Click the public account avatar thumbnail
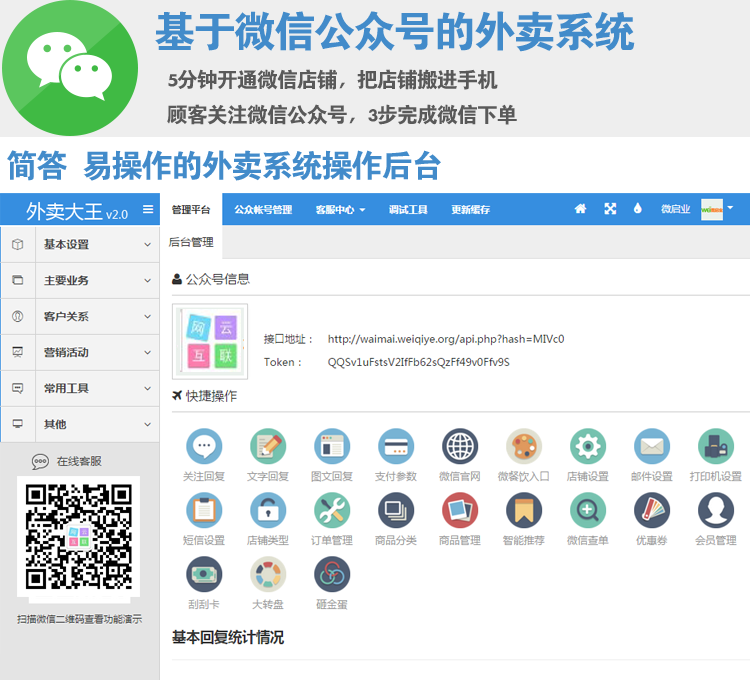The height and width of the screenshot is (680, 750). coord(210,341)
